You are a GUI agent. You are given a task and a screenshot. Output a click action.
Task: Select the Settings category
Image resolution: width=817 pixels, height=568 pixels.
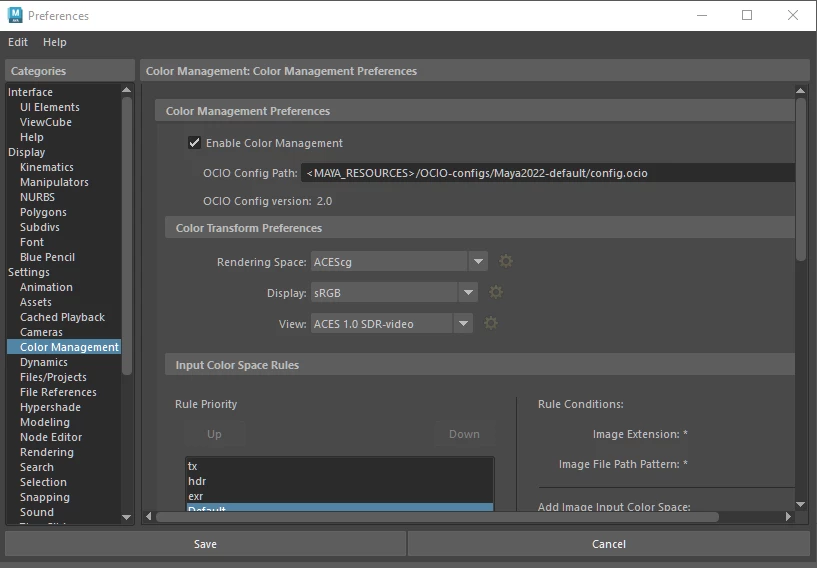pos(29,272)
